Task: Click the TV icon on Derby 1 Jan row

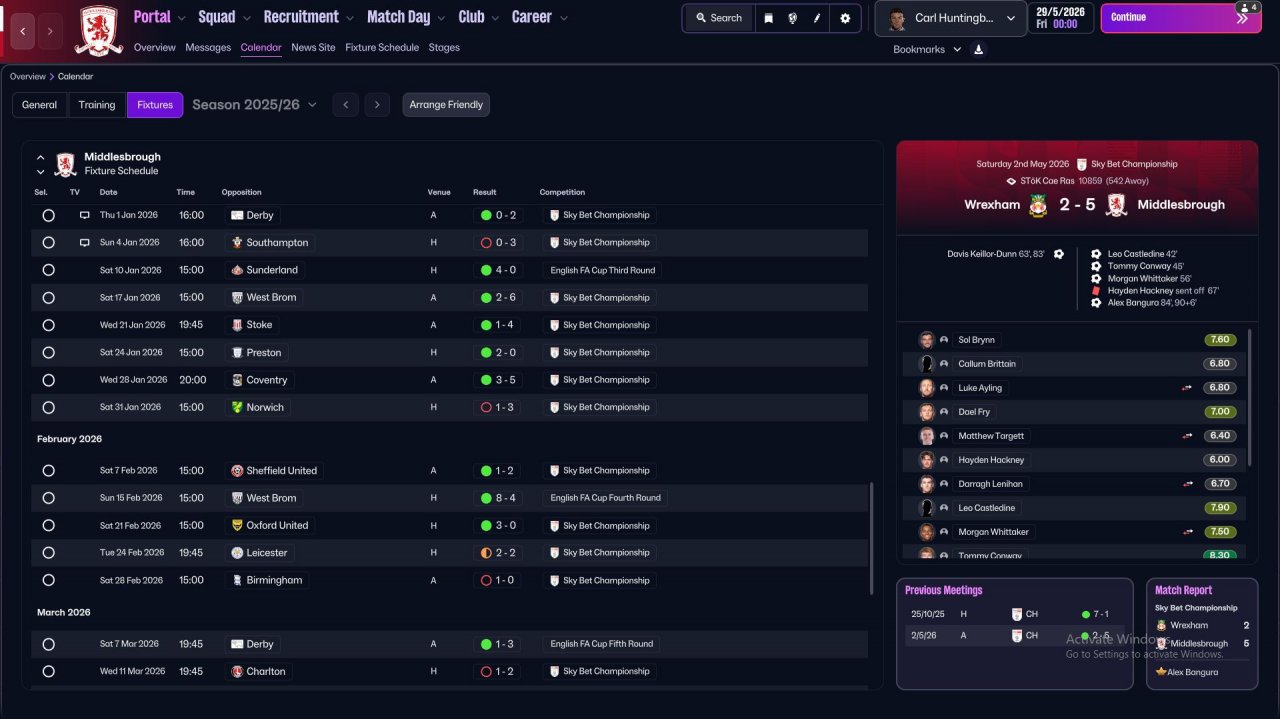Action: pyautogui.click(x=85, y=215)
